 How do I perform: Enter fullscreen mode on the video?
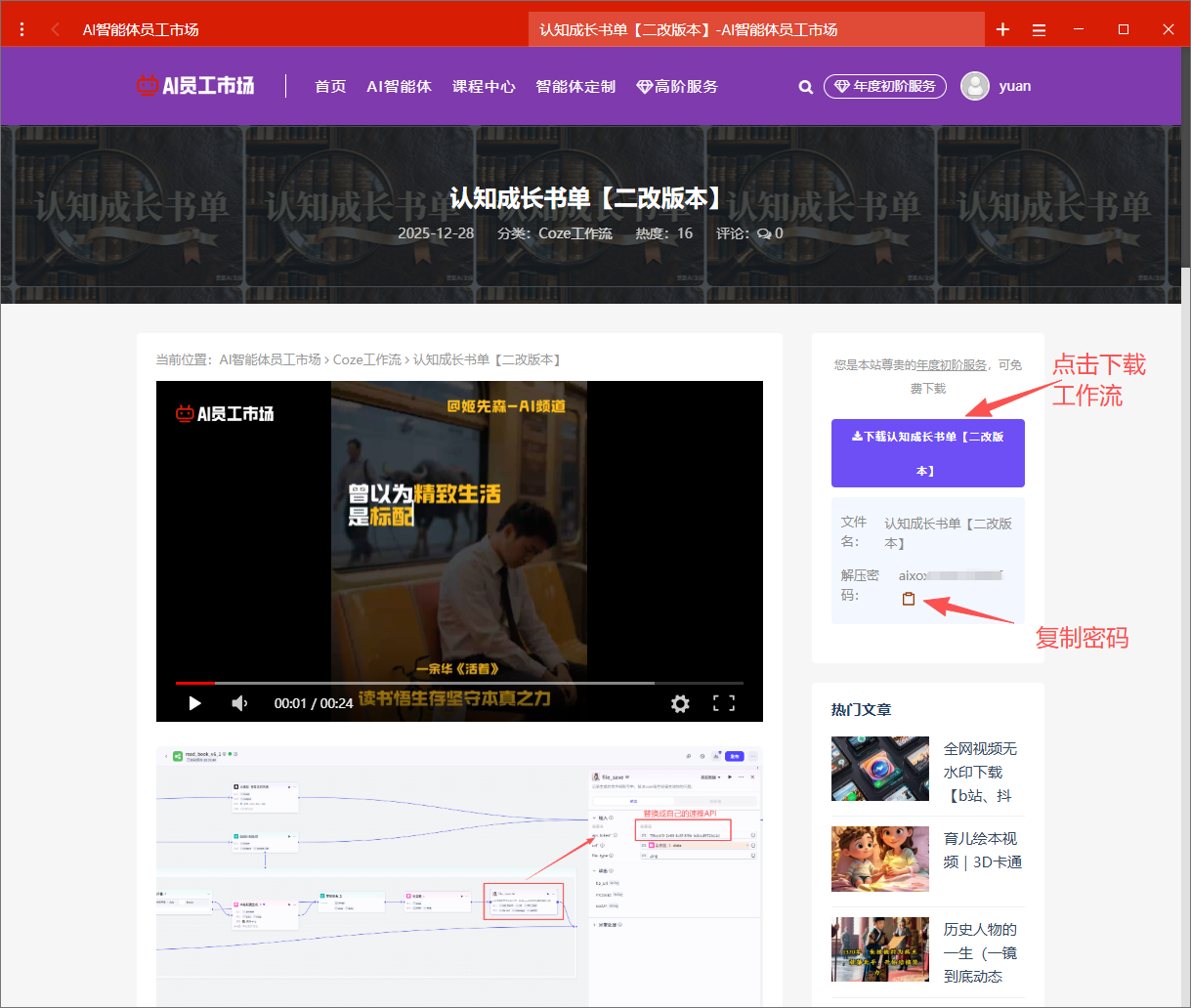click(723, 703)
